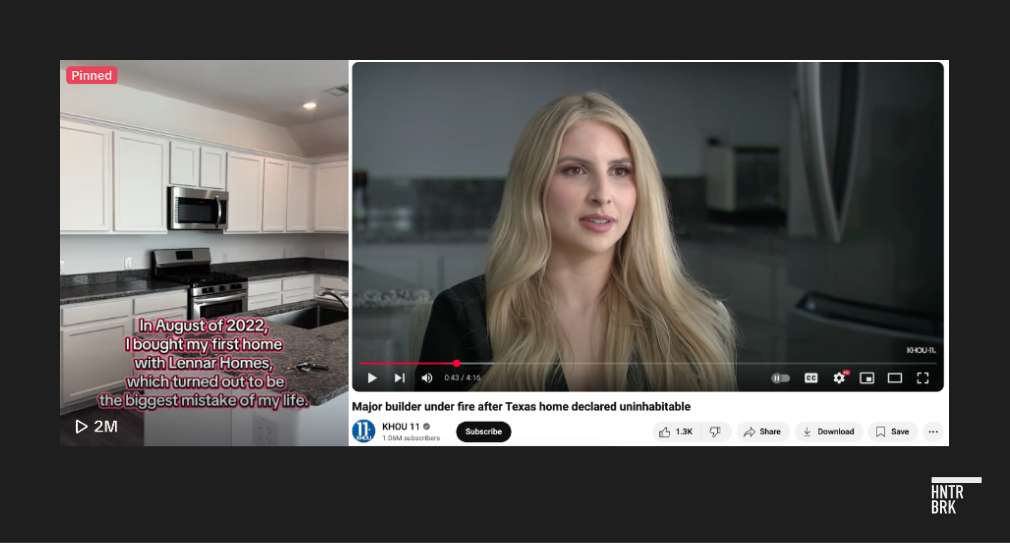1010x543 pixels.
Task: Dislike the video
Action: [x=716, y=432]
